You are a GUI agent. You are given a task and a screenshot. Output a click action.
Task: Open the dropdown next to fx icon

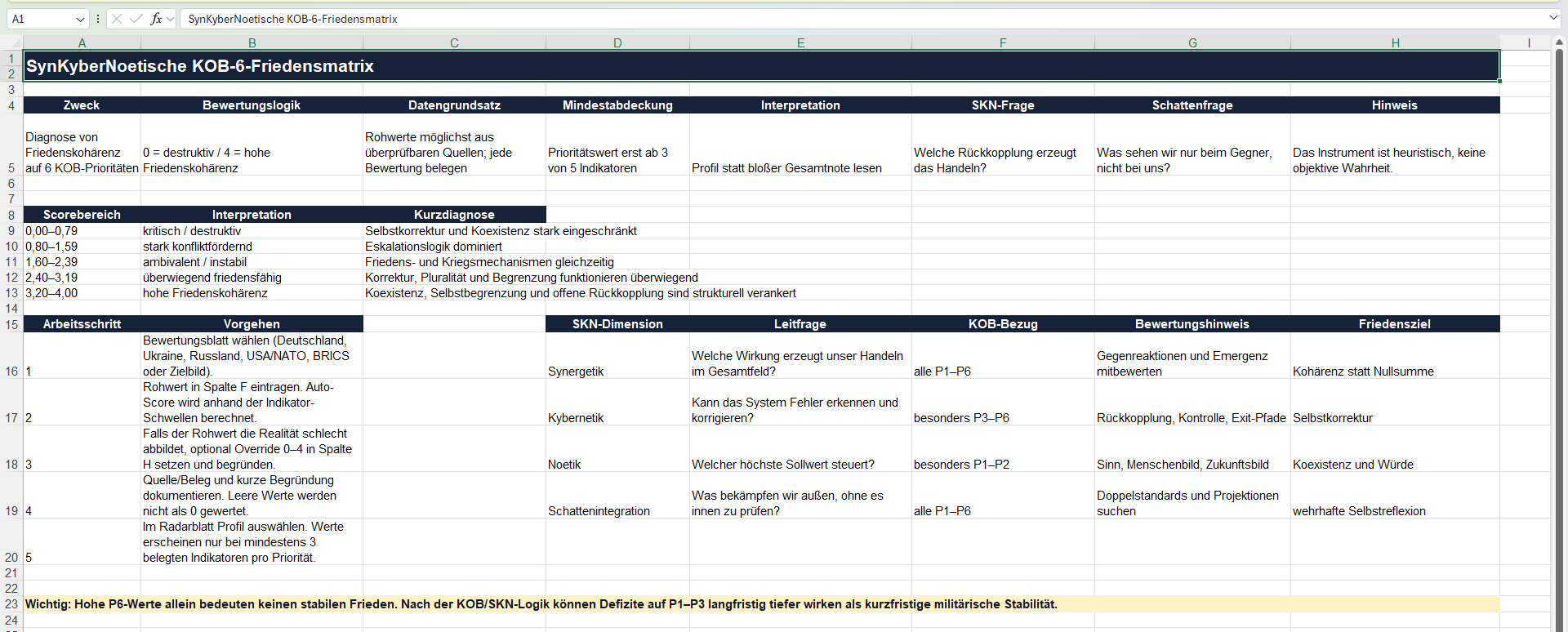click(x=170, y=19)
